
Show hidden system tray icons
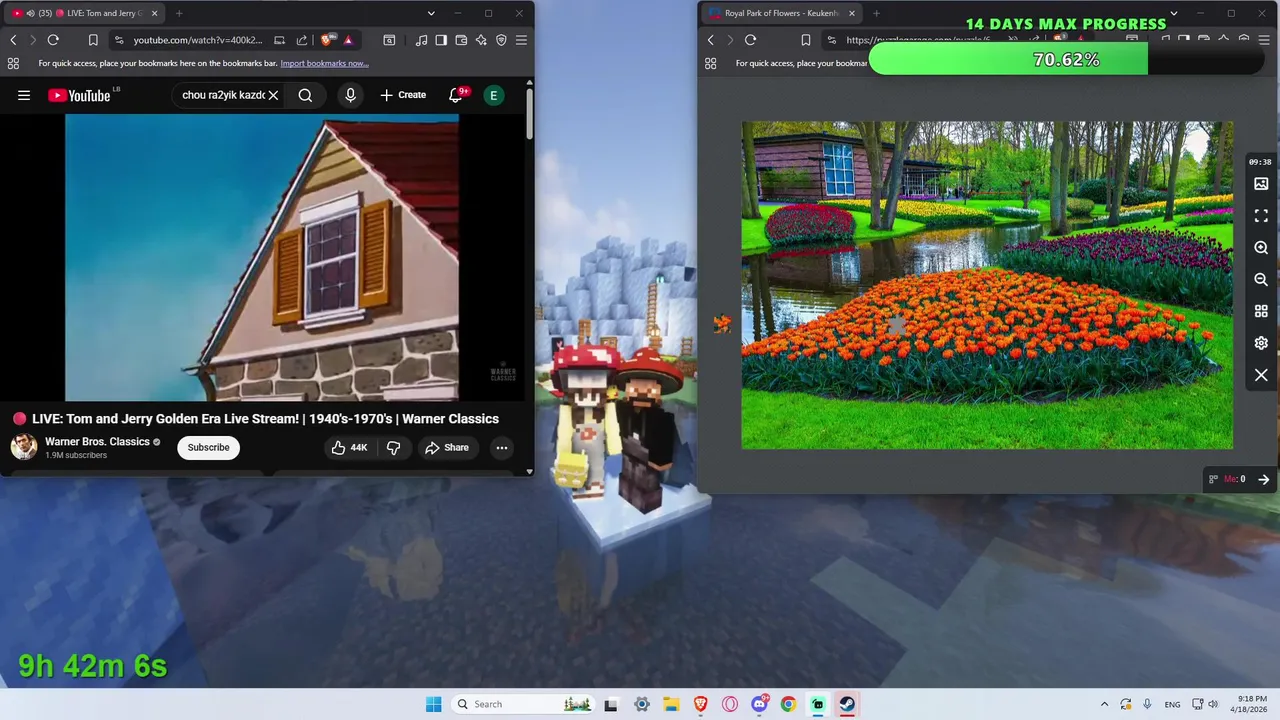tap(1104, 704)
